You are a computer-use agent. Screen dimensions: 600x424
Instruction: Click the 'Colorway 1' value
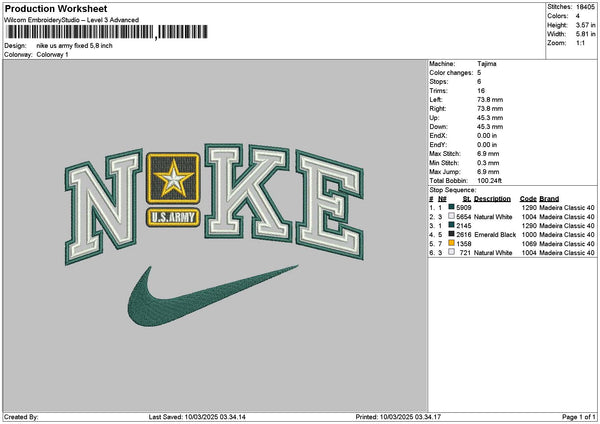click(52, 55)
